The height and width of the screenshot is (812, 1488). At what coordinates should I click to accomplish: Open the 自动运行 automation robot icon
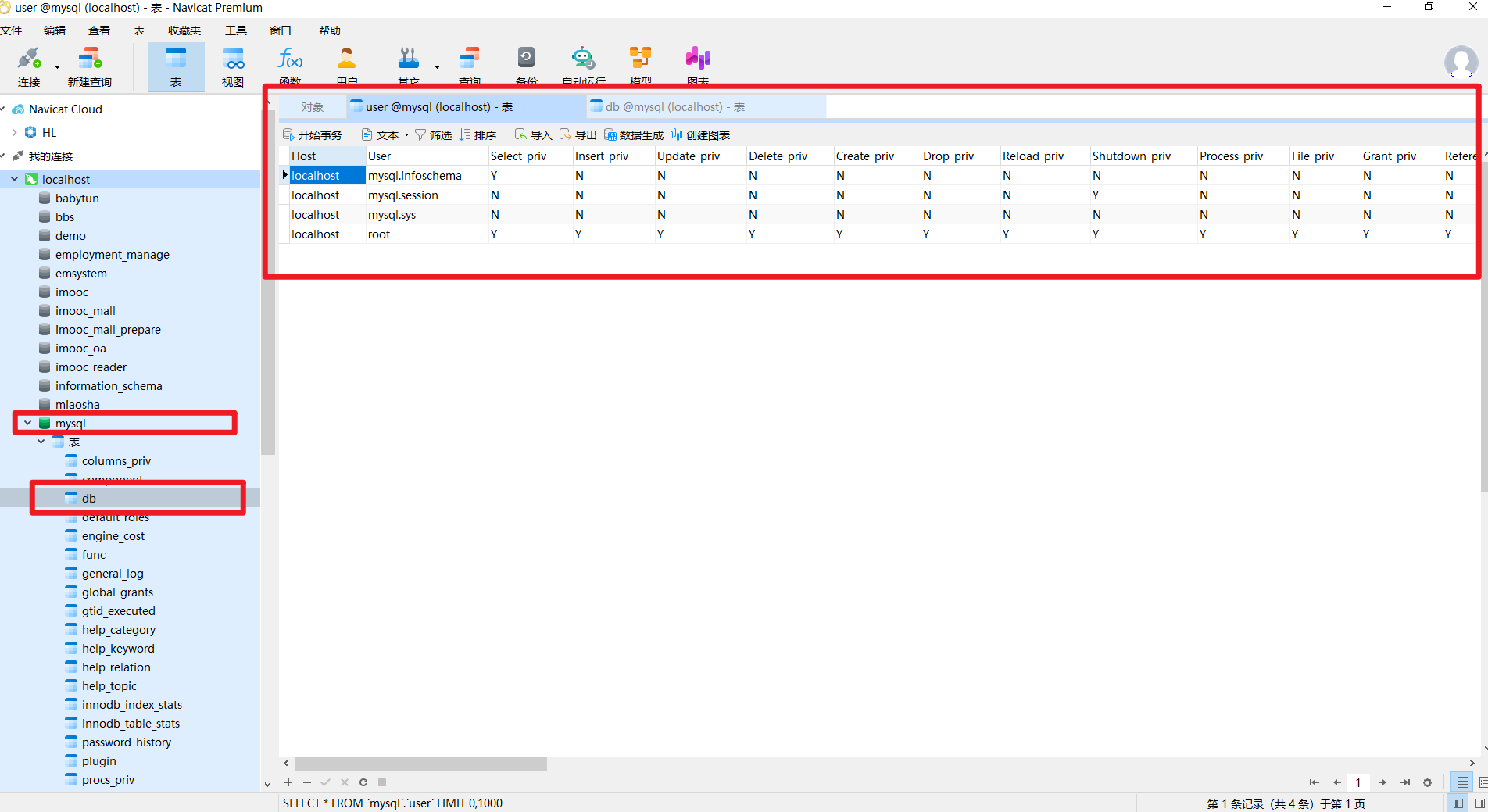pyautogui.click(x=583, y=59)
